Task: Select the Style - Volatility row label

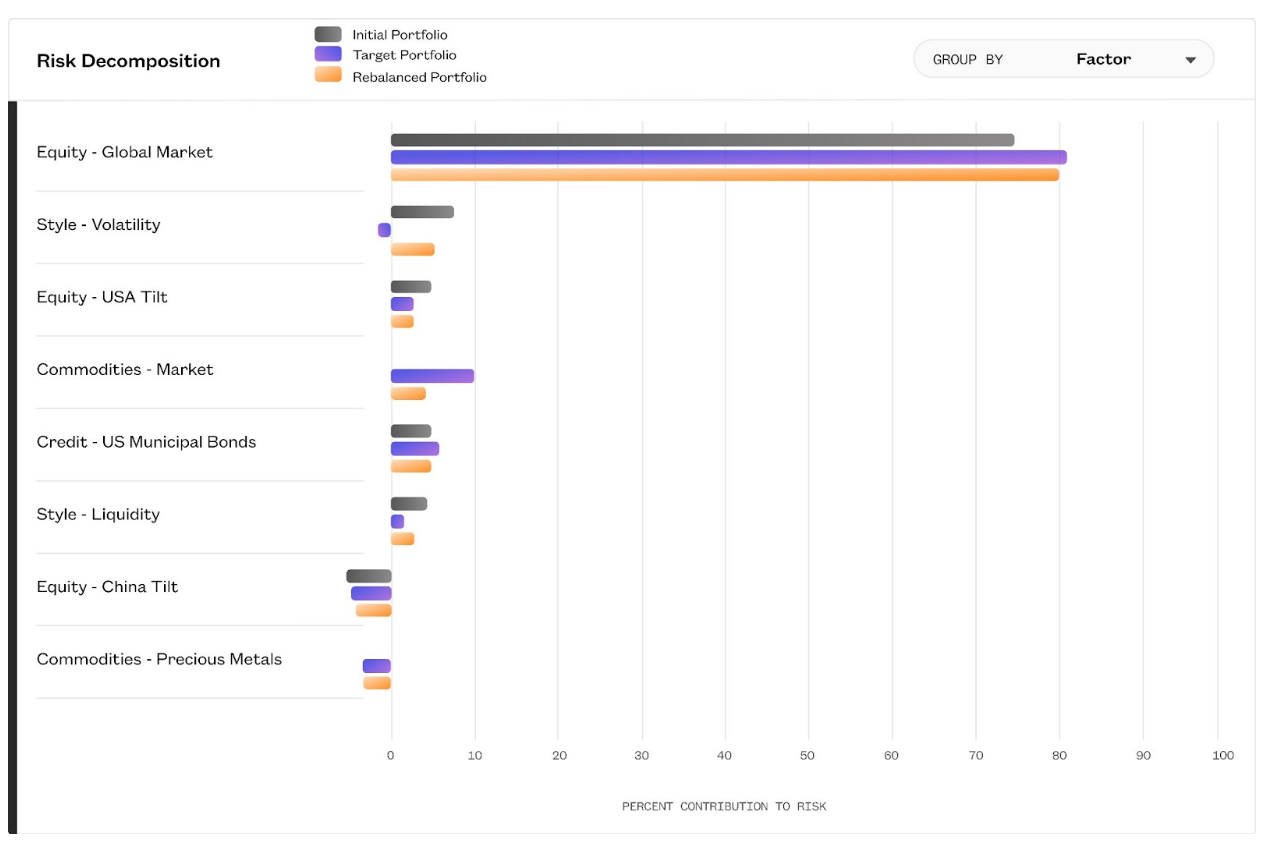Action: click(x=98, y=225)
